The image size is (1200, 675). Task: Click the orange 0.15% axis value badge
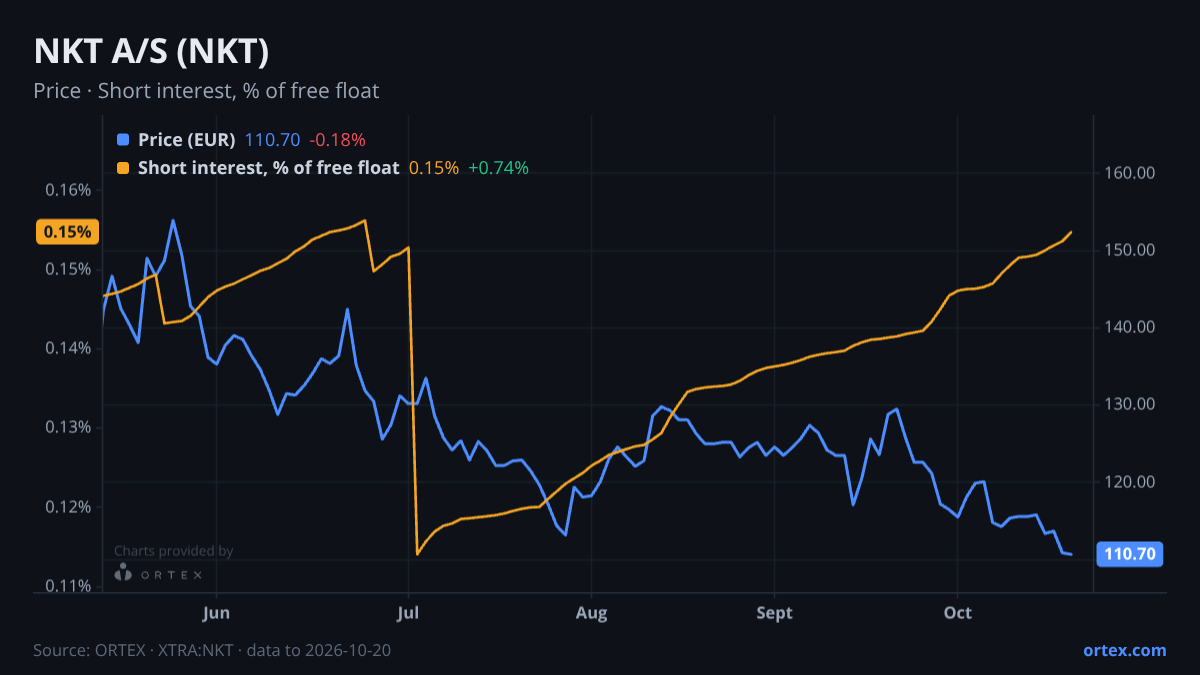[68, 232]
